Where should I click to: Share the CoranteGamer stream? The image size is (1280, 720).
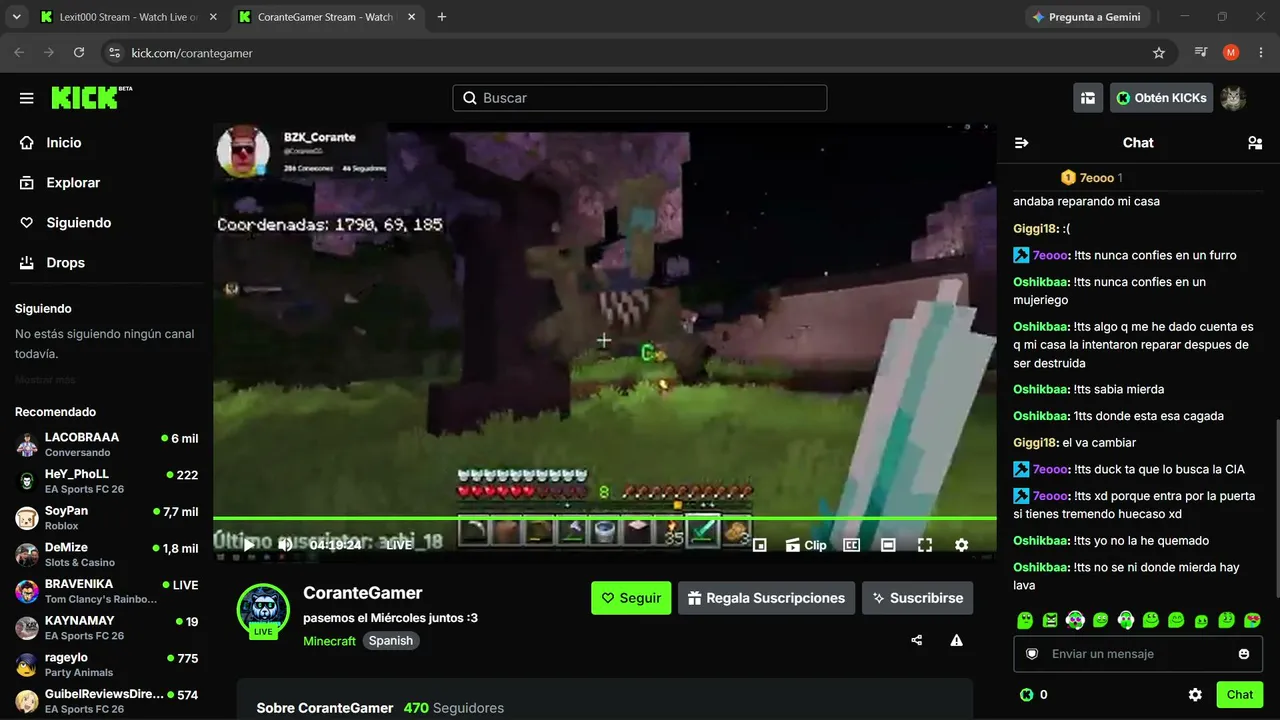coord(917,640)
